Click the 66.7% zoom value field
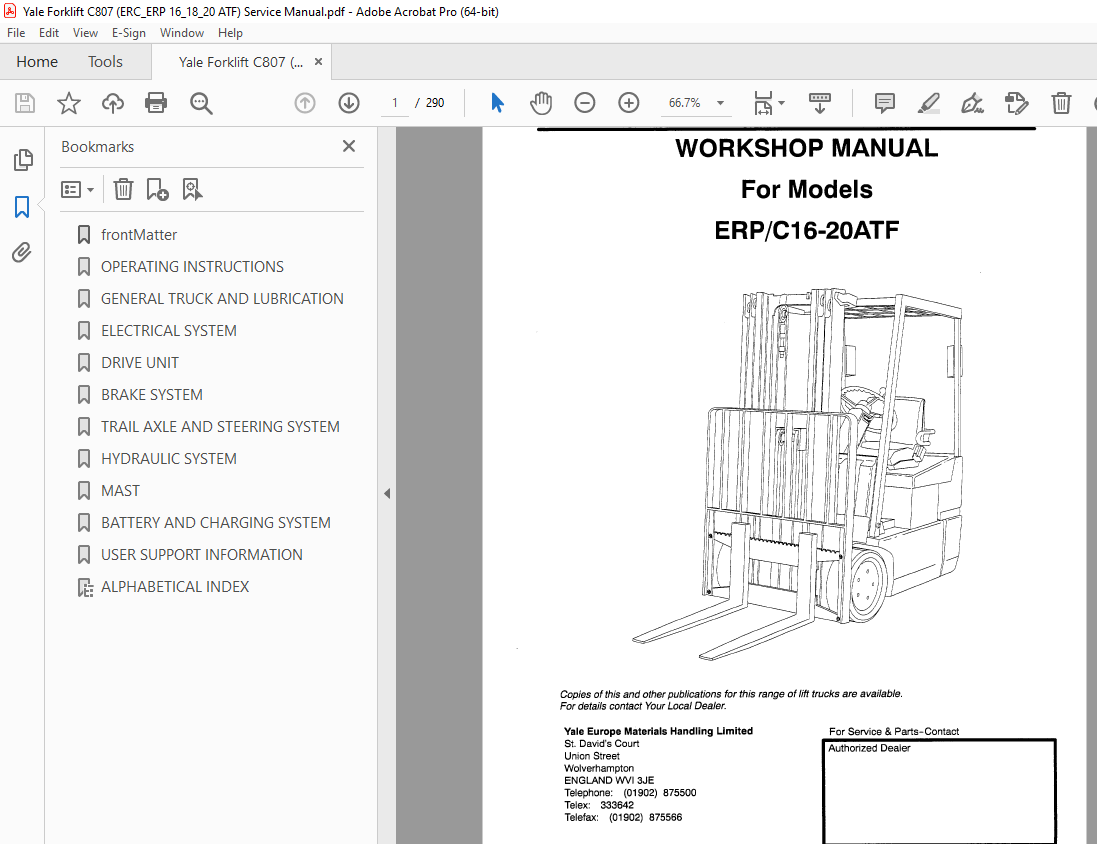The width and height of the screenshot is (1097, 844). 684,103
